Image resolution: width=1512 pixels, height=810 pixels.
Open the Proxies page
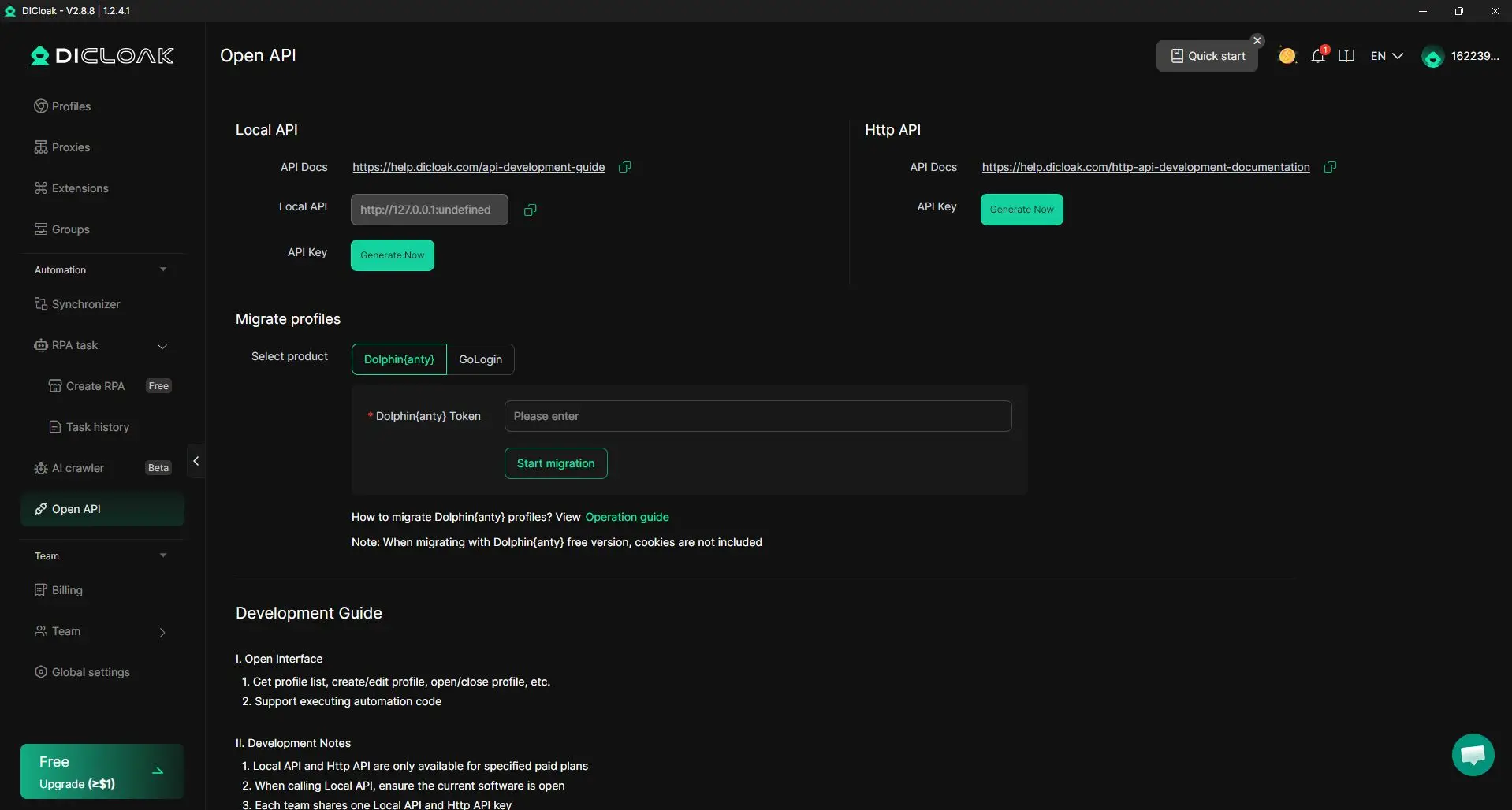[x=71, y=147]
